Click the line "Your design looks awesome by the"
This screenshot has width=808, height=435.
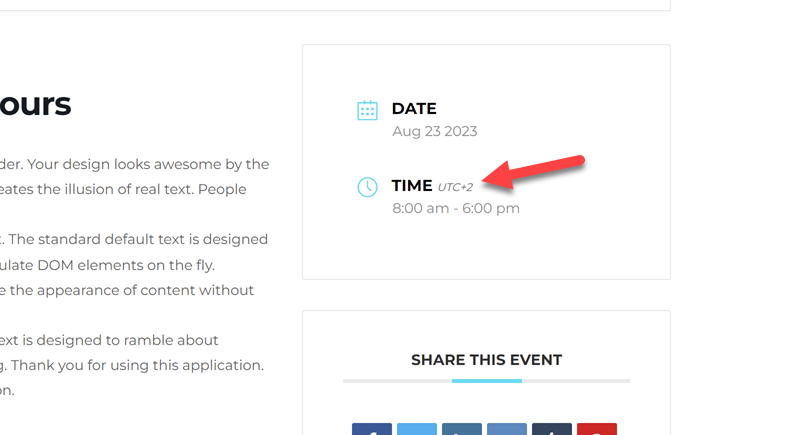tap(134, 164)
